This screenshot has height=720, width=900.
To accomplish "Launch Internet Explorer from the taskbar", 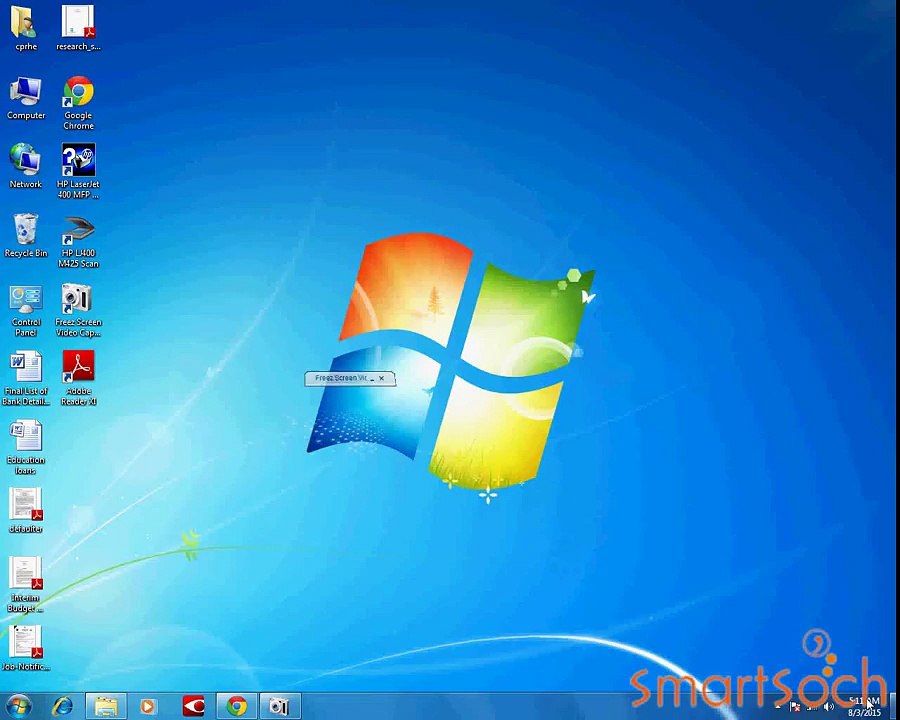I will coord(63,706).
